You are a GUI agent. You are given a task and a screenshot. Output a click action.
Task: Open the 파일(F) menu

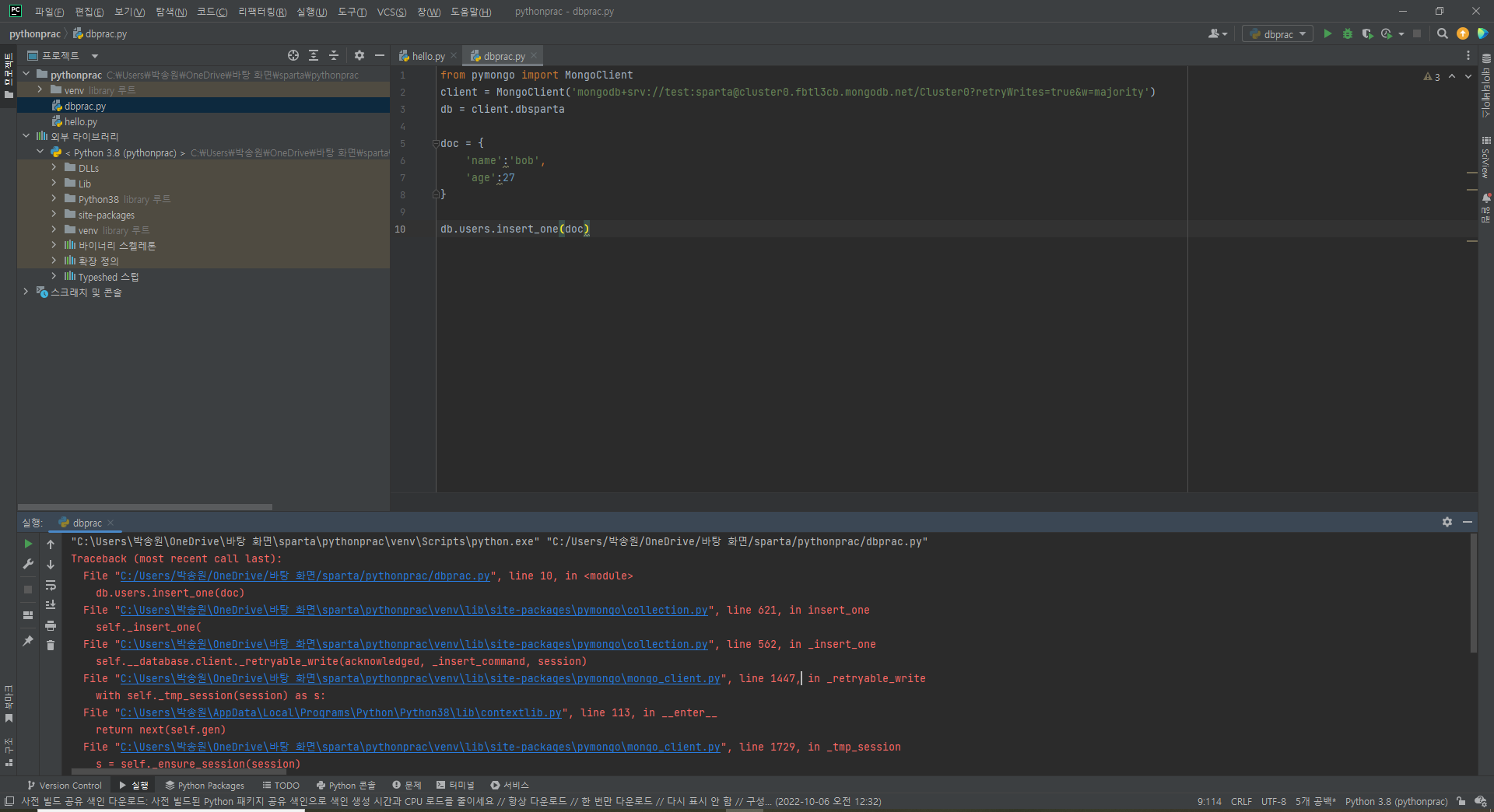point(49,12)
